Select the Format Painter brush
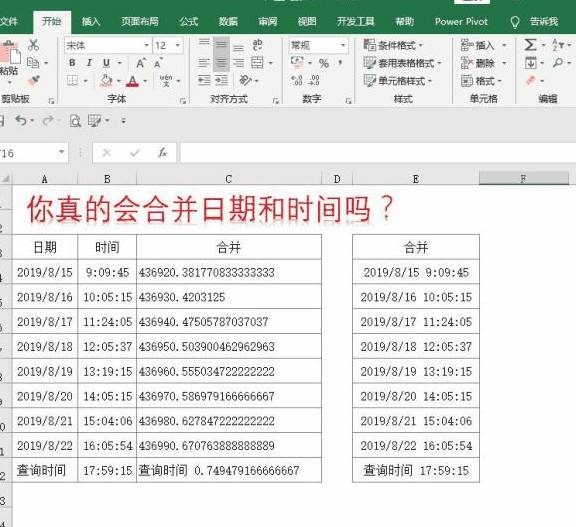 [x=34, y=80]
